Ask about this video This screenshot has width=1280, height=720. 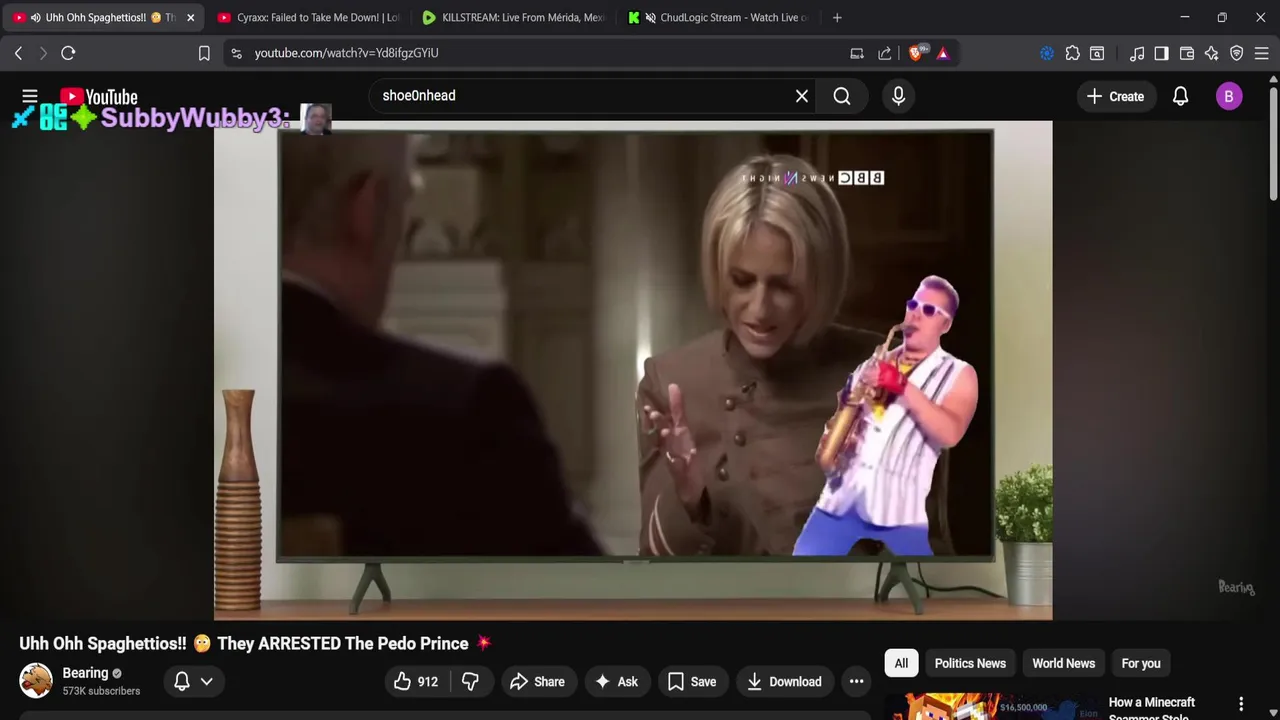coord(616,681)
